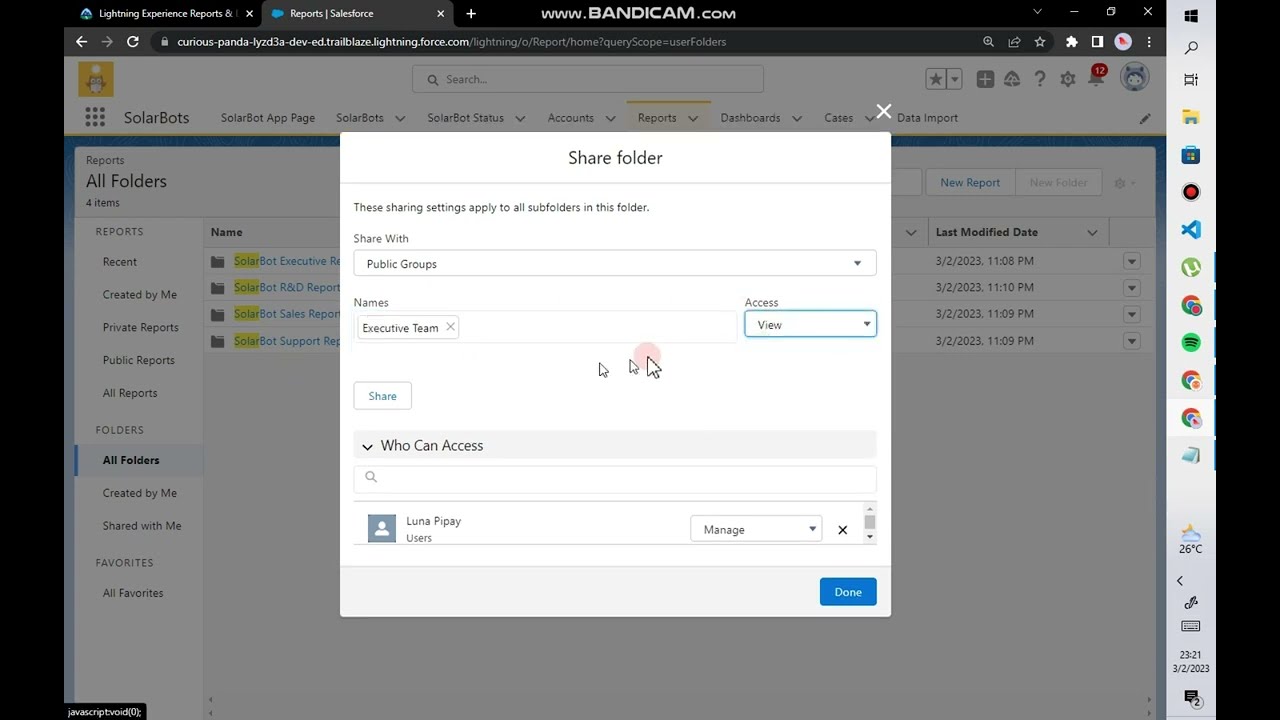This screenshot has height=720, width=1280.
Task: Open Salesforce Help question mark
Action: point(1040,79)
